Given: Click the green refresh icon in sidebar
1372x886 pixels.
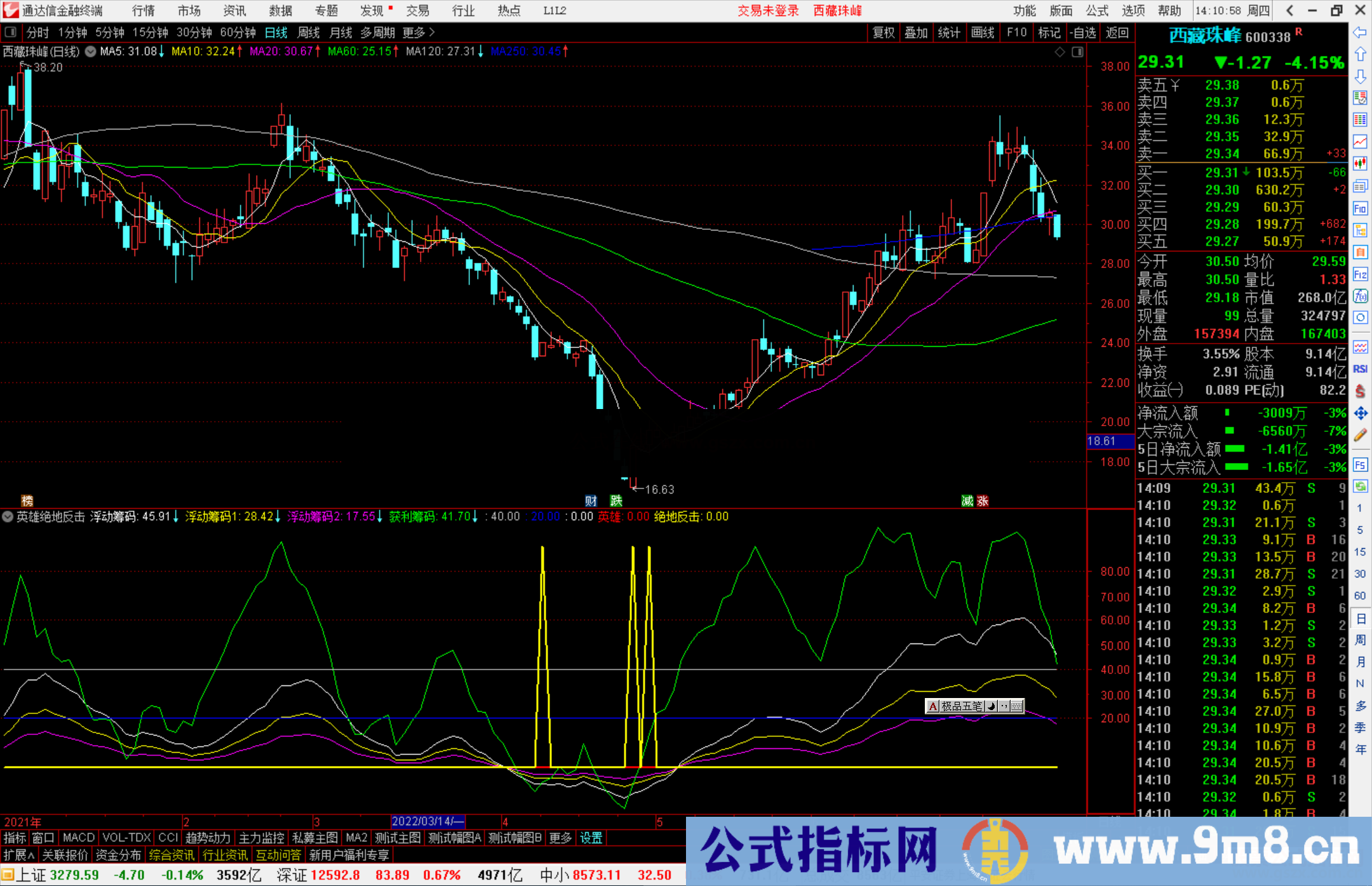Looking at the screenshot, I should 1360,487.
